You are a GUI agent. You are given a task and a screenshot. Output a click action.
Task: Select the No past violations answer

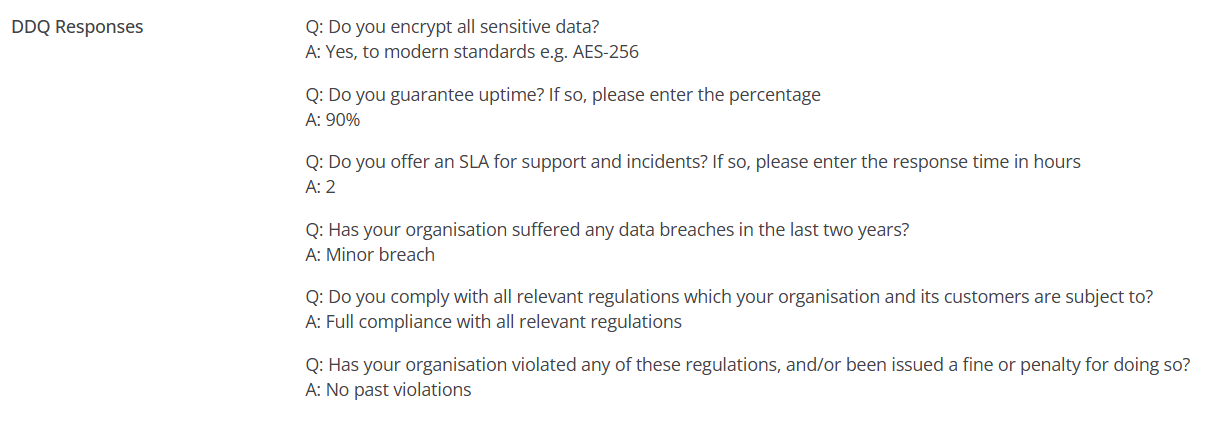pyautogui.click(x=388, y=390)
